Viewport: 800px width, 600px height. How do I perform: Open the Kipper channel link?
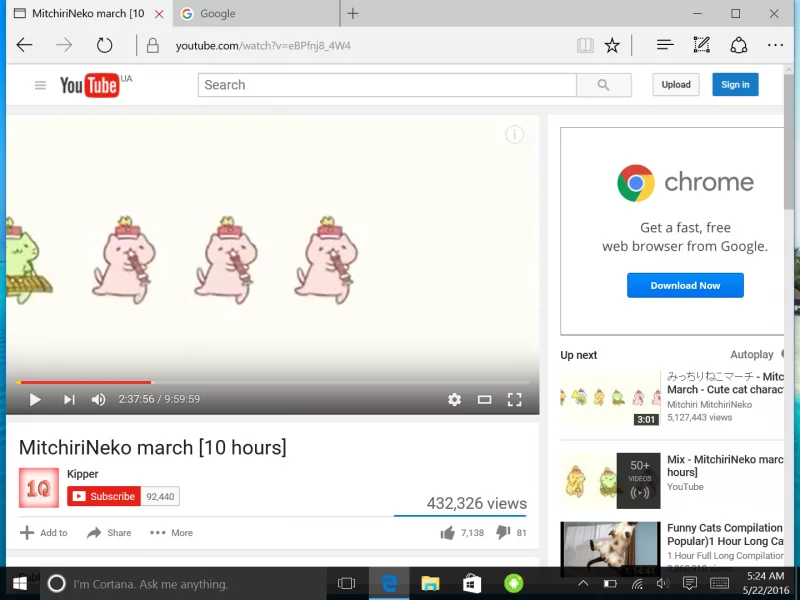click(83, 474)
